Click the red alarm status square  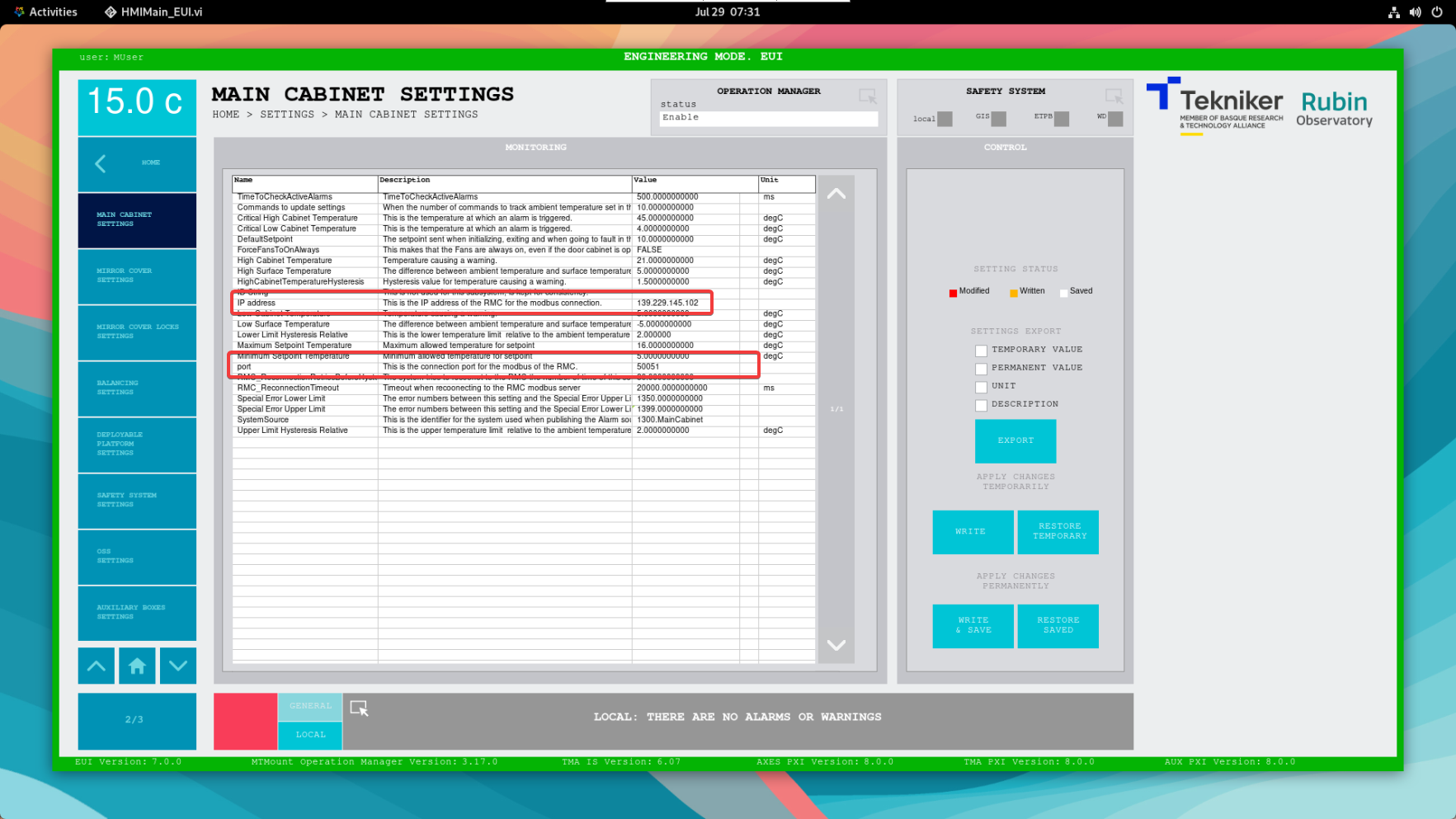pyautogui.click(x=246, y=722)
